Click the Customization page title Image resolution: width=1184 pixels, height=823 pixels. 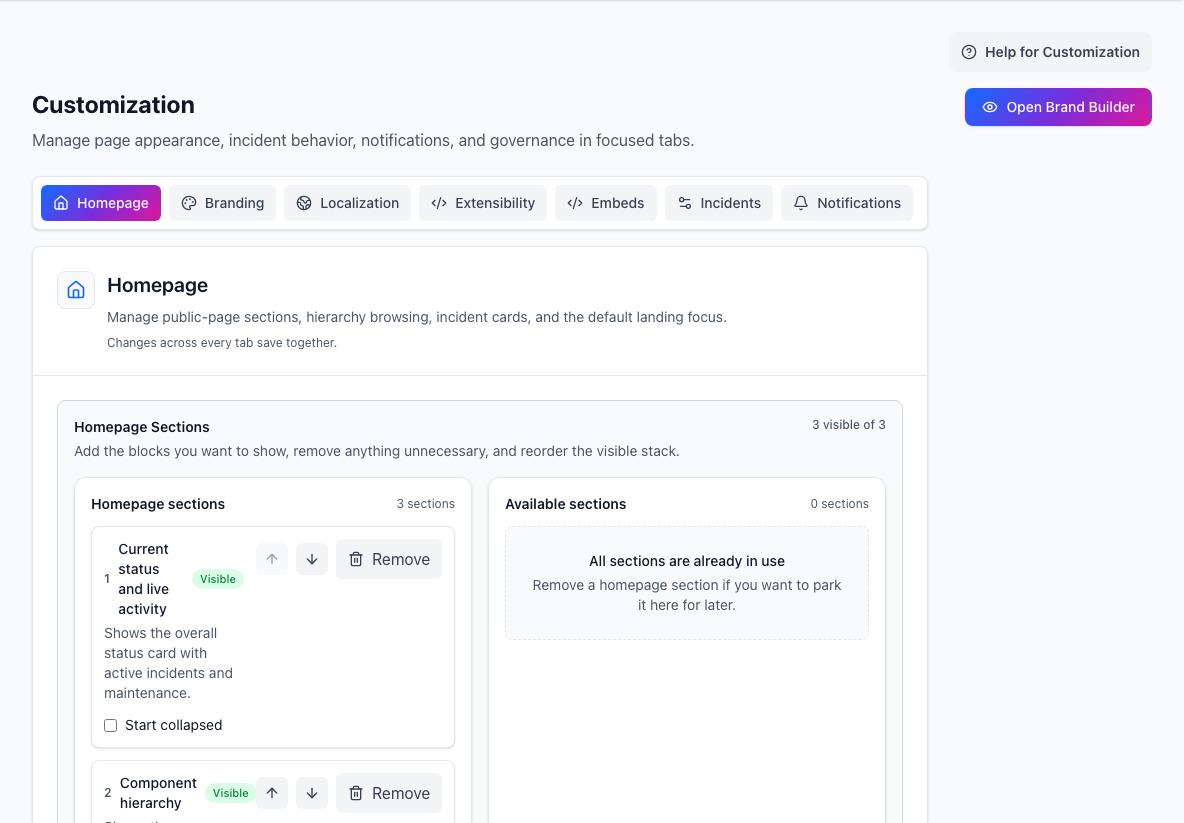click(x=113, y=105)
